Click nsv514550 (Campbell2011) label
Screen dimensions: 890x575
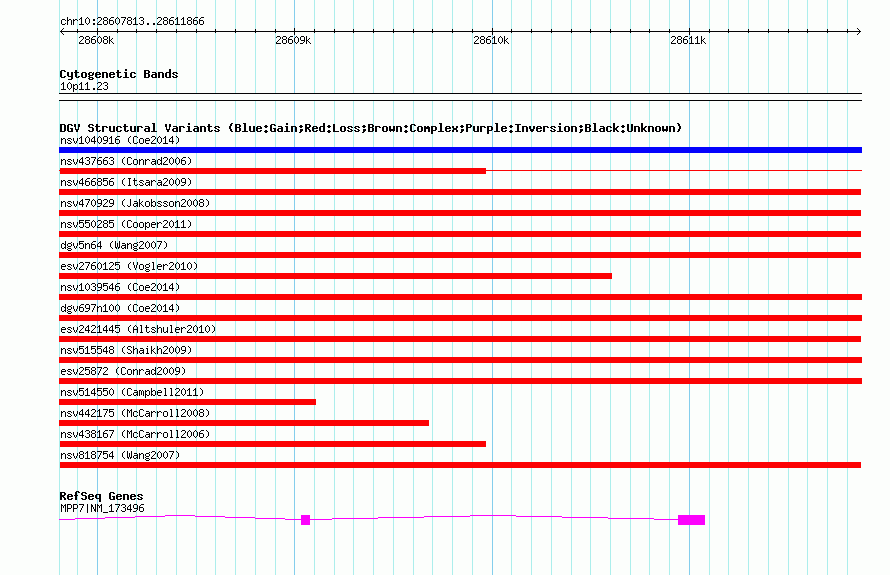tap(132, 392)
